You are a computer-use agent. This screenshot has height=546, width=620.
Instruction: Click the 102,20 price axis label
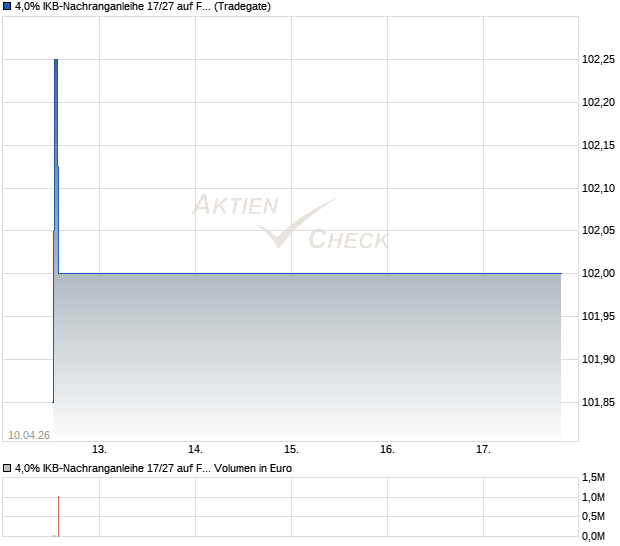[598, 102]
